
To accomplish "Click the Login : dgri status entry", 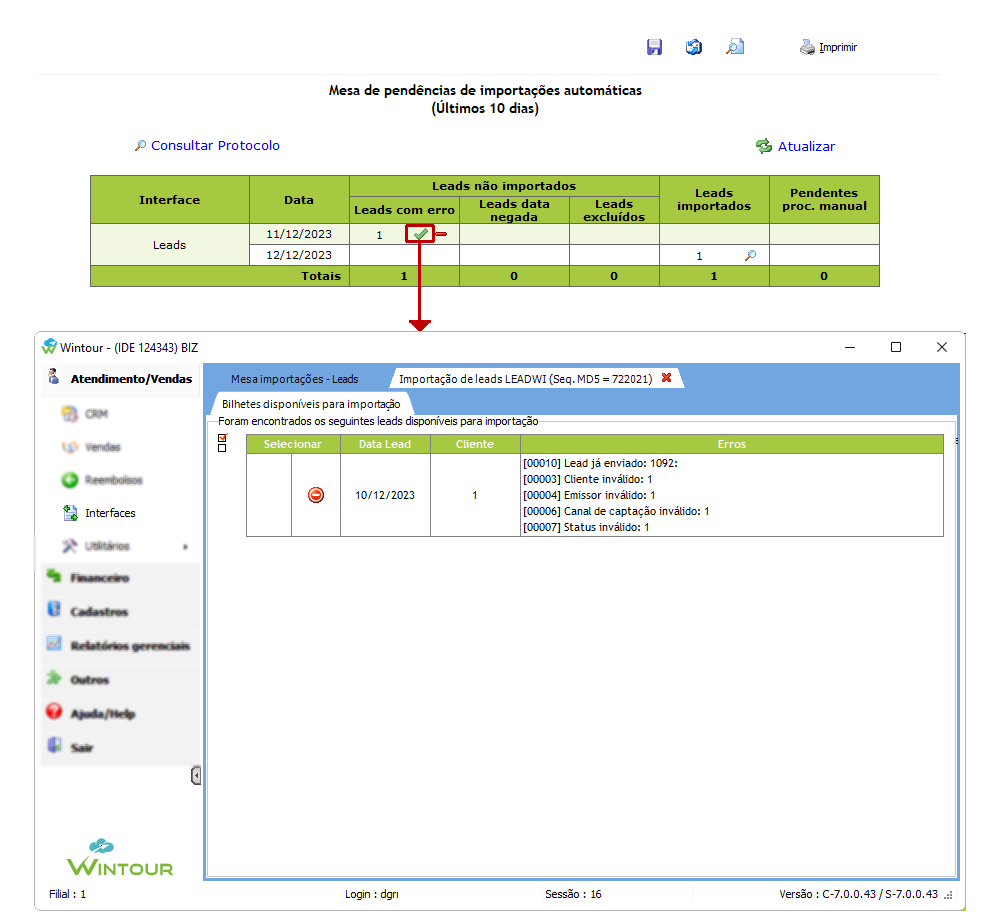I will [371, 894].
